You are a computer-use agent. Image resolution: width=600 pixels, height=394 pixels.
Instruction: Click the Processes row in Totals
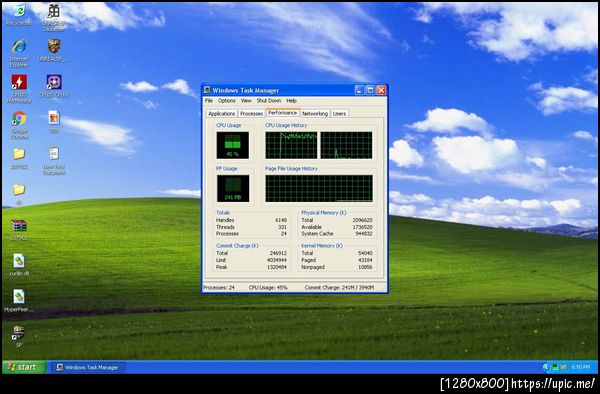click(x=251, y=234)
